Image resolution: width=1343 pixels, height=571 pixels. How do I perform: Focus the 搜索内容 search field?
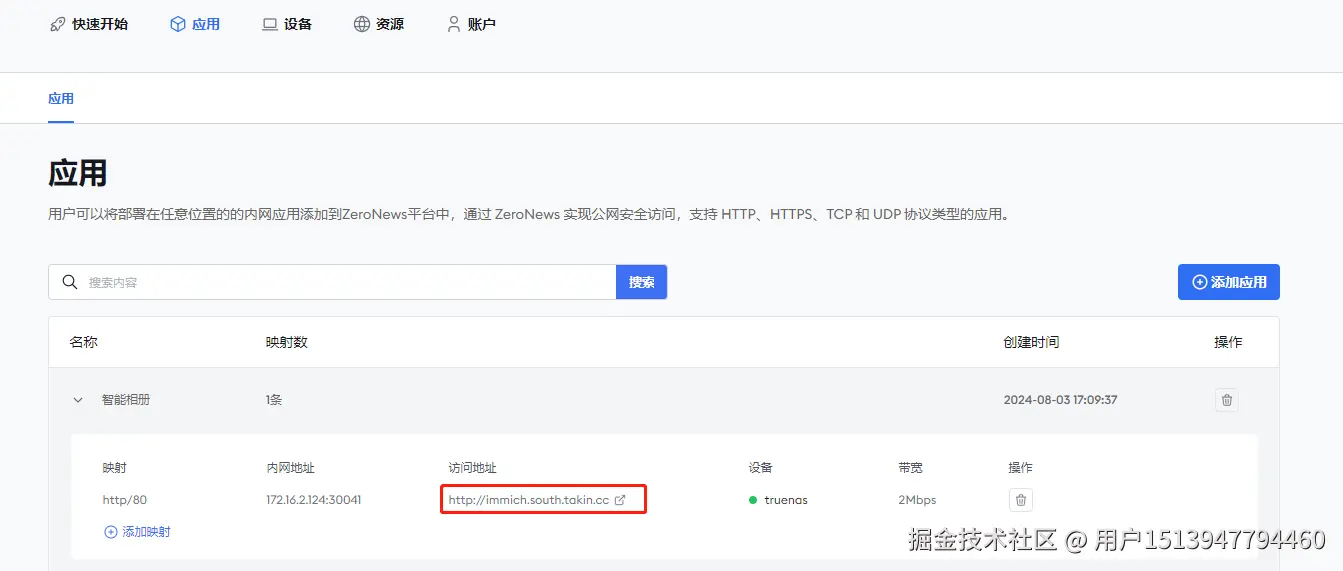coord(332,282)
